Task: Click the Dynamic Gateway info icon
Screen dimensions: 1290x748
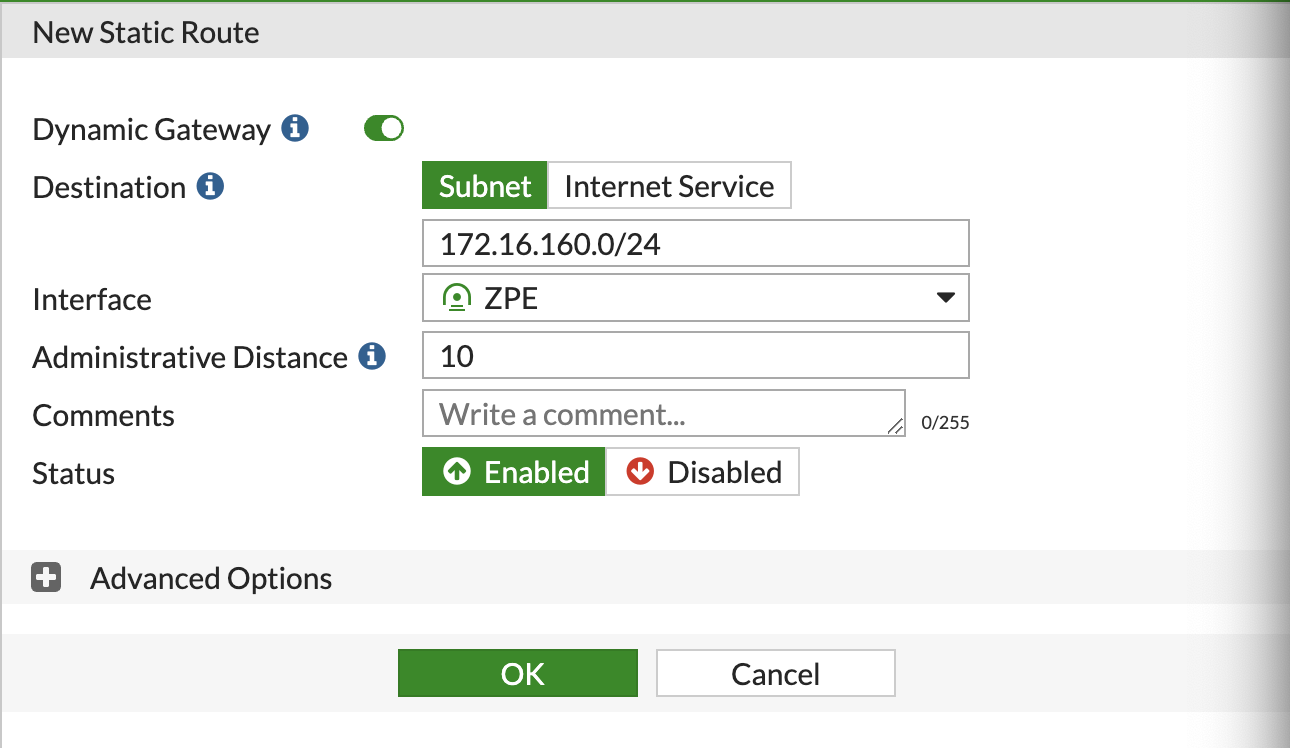Action: [296, 128]
